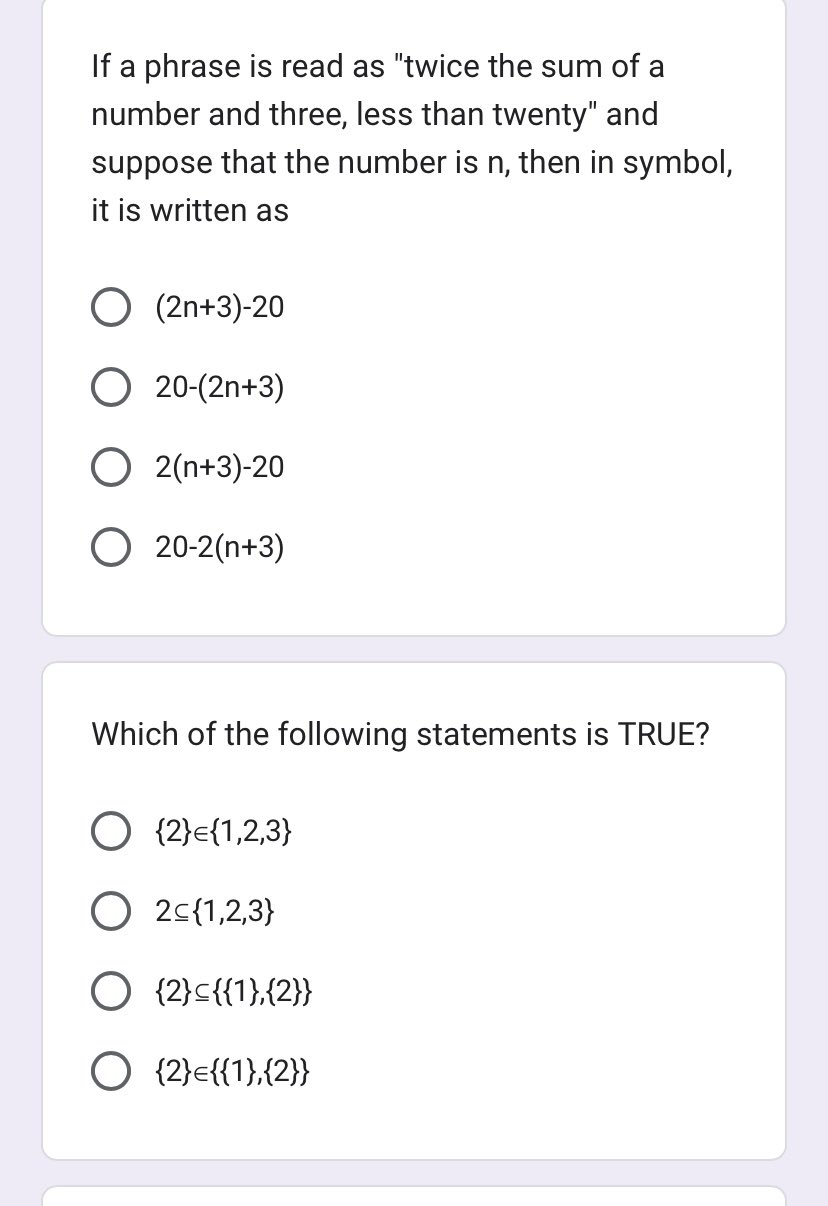Choose the option 20-(2n+3)
The image size is (828, 1206).
pos(111,387)
